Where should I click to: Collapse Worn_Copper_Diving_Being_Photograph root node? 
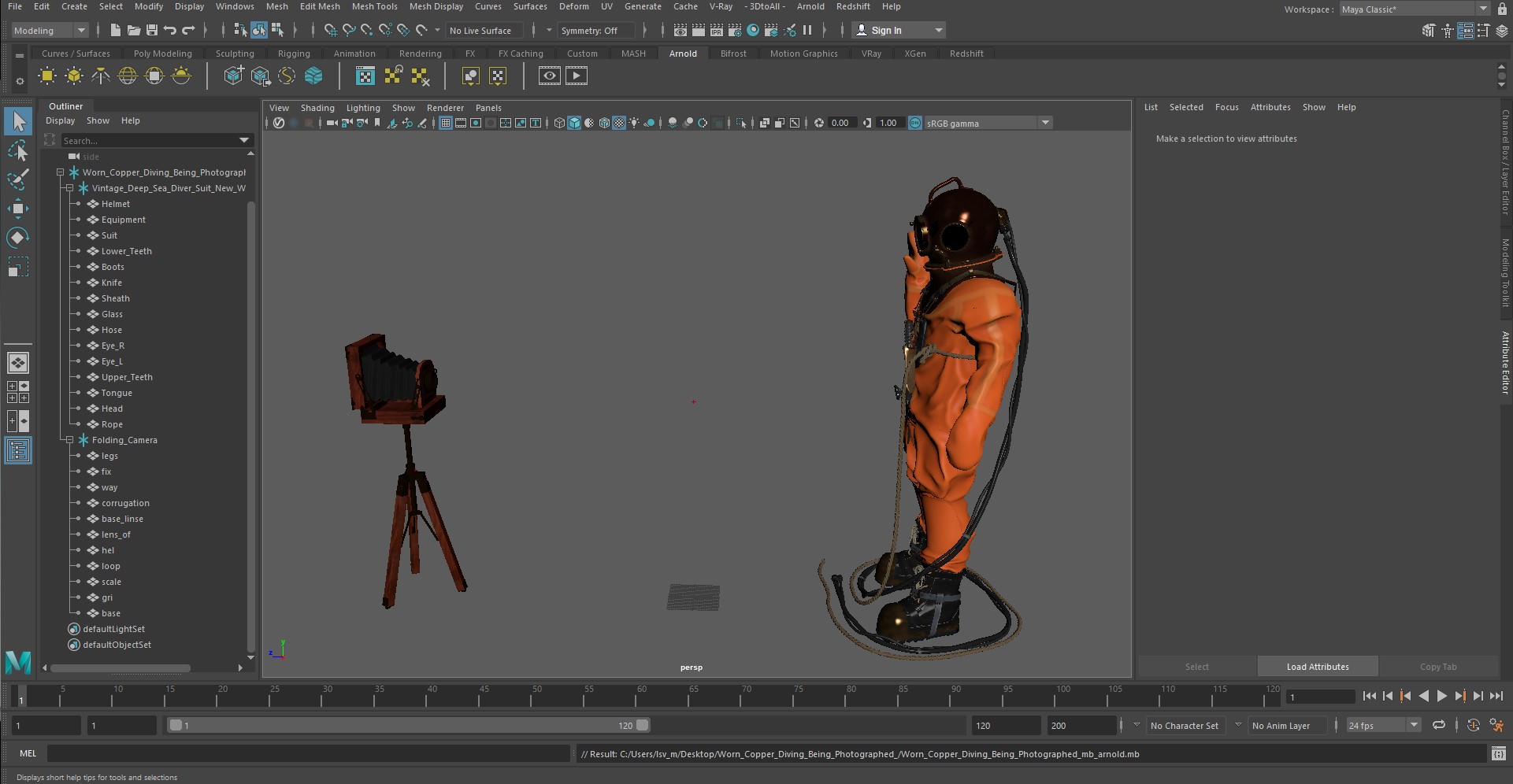point(61,172)
